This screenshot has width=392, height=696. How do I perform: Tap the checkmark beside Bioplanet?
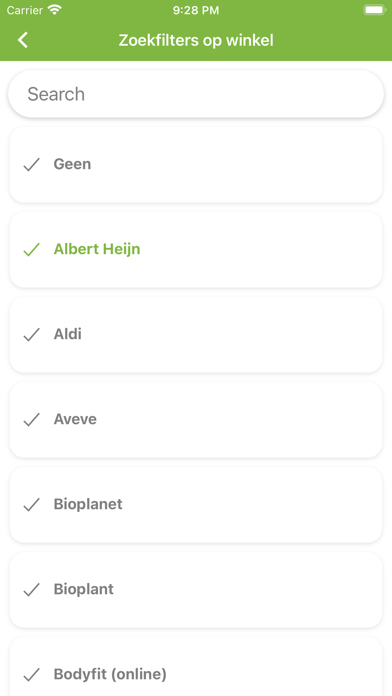[32, 505]
